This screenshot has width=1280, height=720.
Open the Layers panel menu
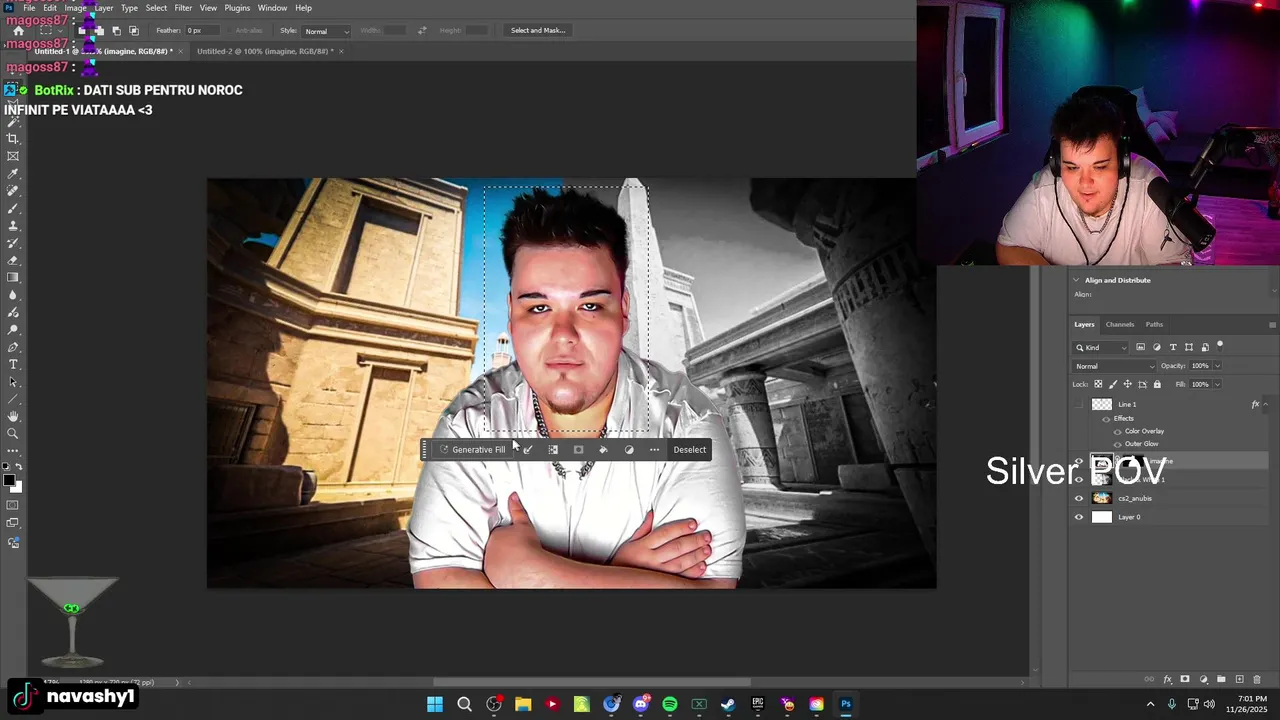(1272, 325)
